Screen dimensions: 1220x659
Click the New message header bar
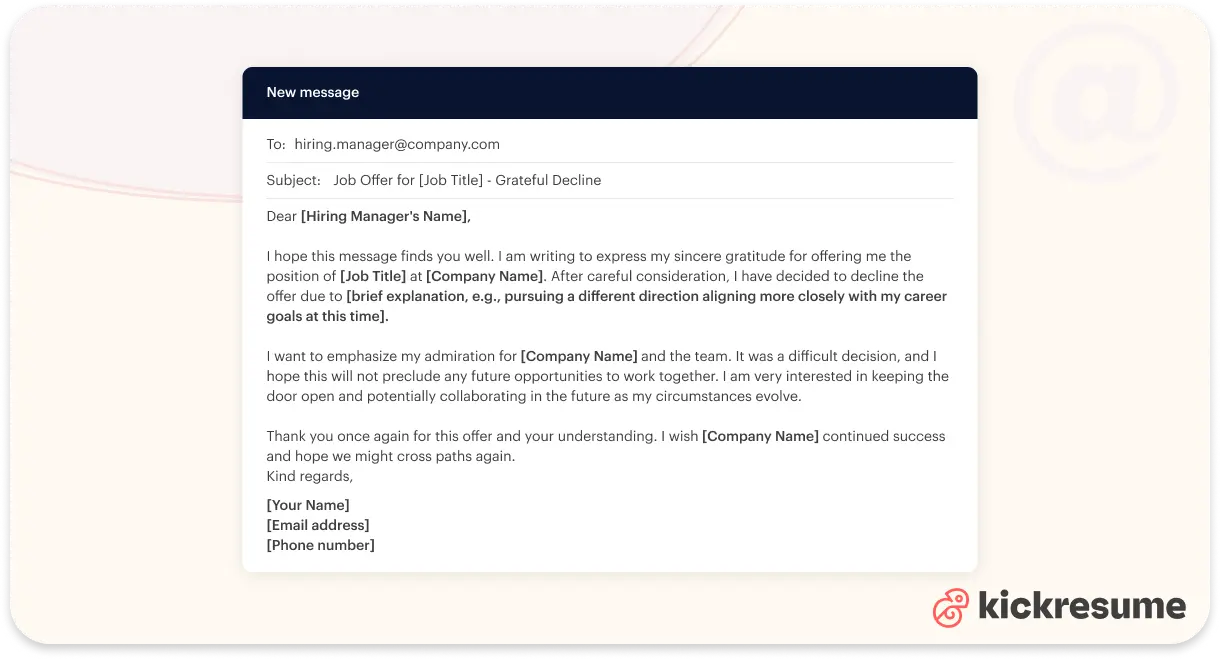point(609,93)
